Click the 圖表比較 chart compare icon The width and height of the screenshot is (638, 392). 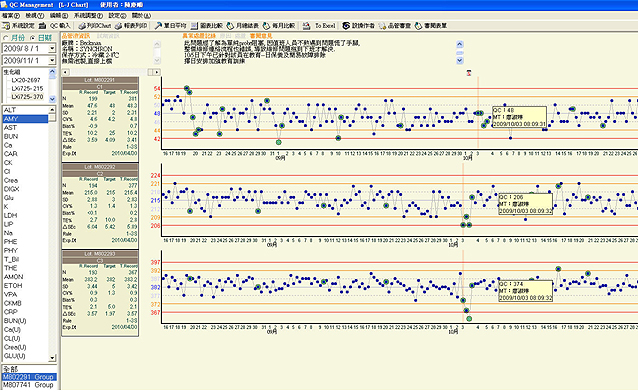click(194, 26)
